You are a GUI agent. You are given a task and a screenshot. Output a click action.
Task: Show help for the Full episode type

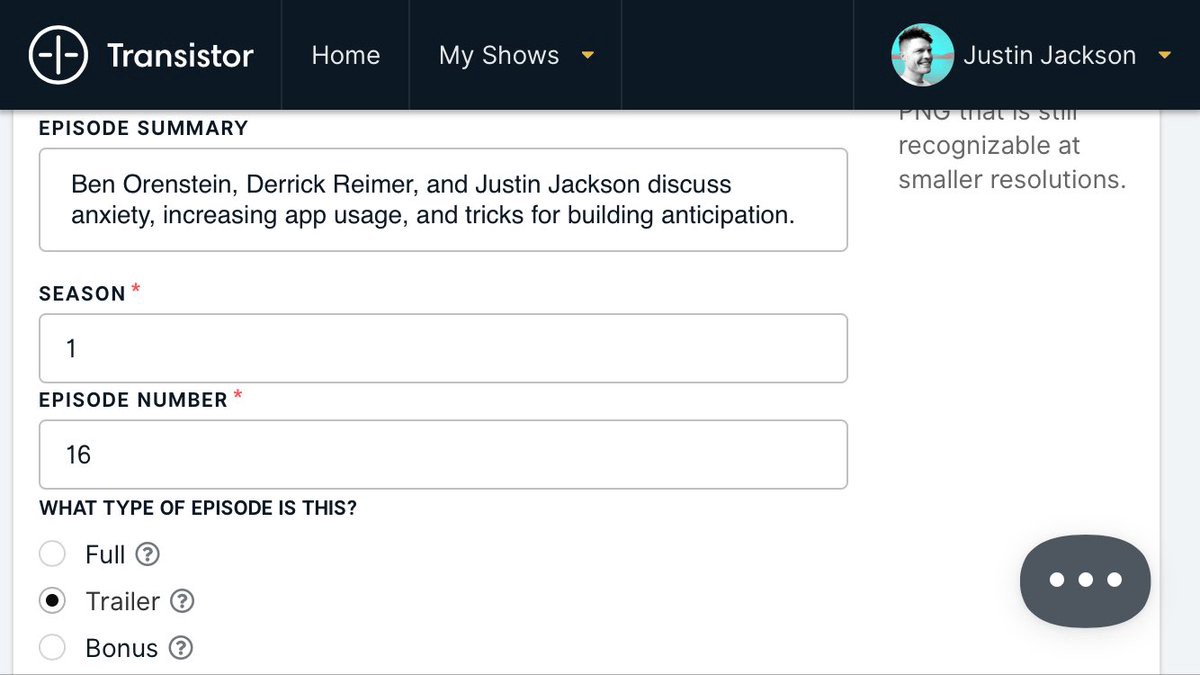[148, 554]
